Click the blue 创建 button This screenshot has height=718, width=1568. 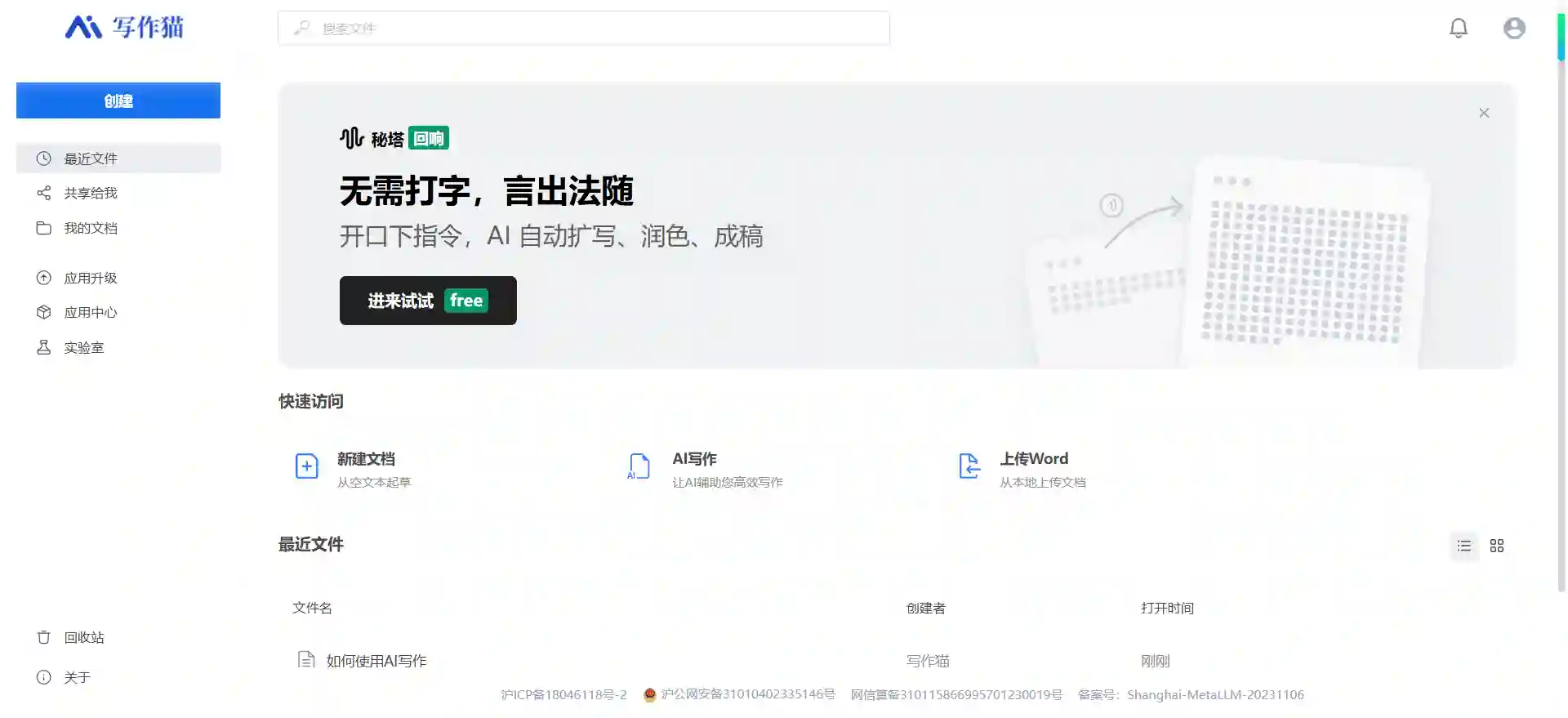118,100
